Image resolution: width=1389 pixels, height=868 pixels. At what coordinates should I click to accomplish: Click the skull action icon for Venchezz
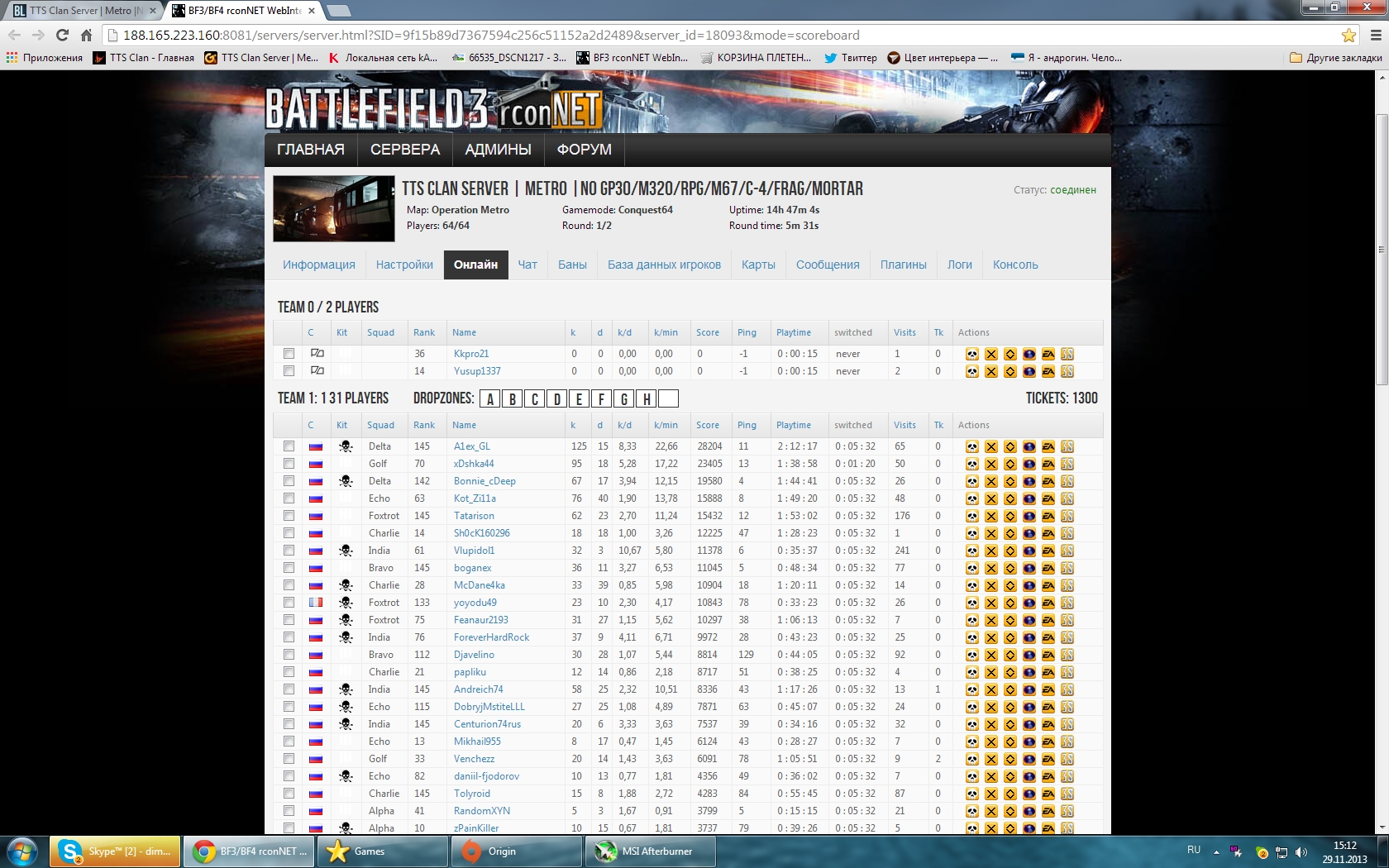[x=971, y=759]
